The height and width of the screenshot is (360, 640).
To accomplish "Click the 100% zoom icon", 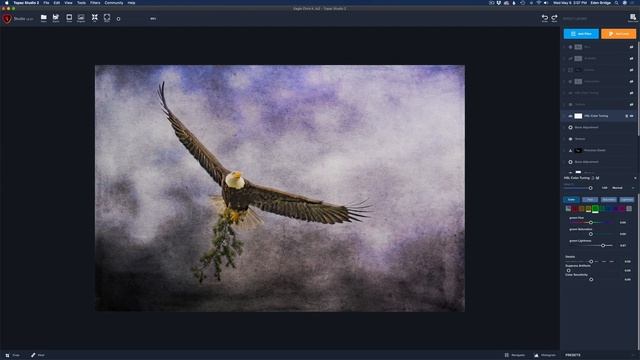I will point(107,18).
